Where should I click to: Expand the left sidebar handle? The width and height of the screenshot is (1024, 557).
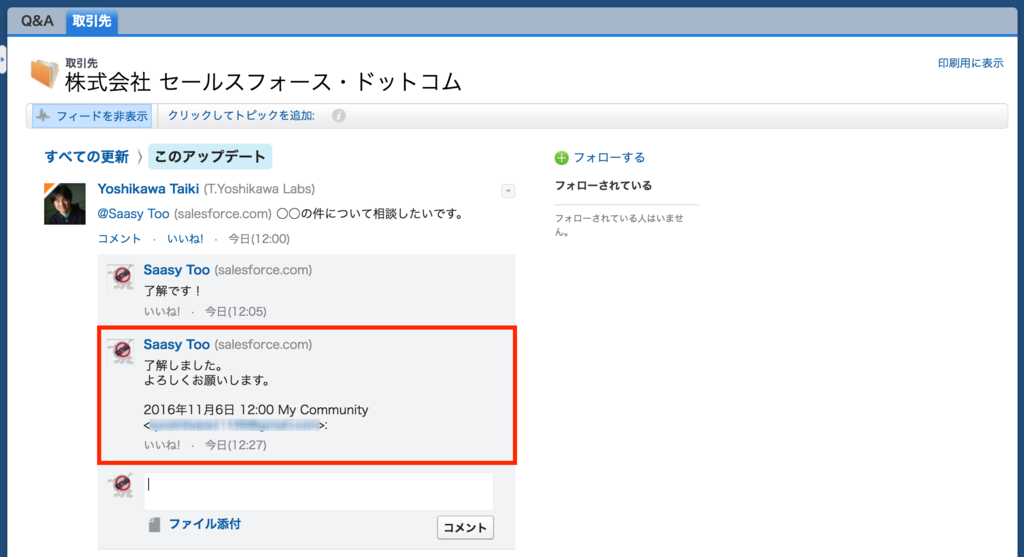coord(3,59)
